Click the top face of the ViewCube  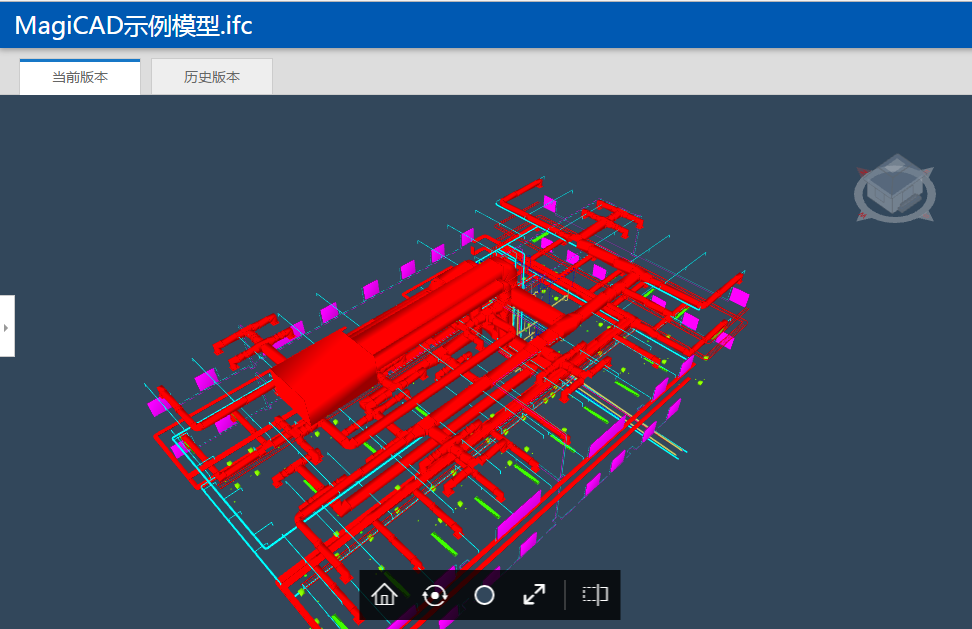[x=895, y=182]
